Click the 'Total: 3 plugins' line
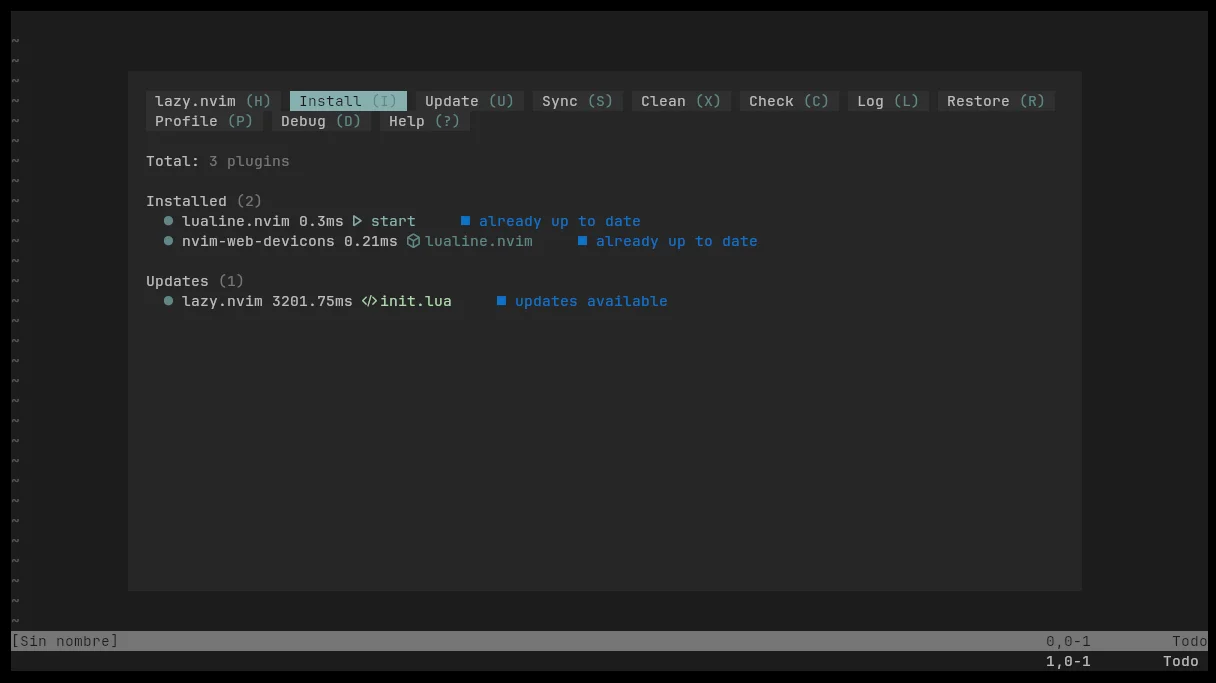Viewport: 1216px width, 683px height. coord(218,161)
